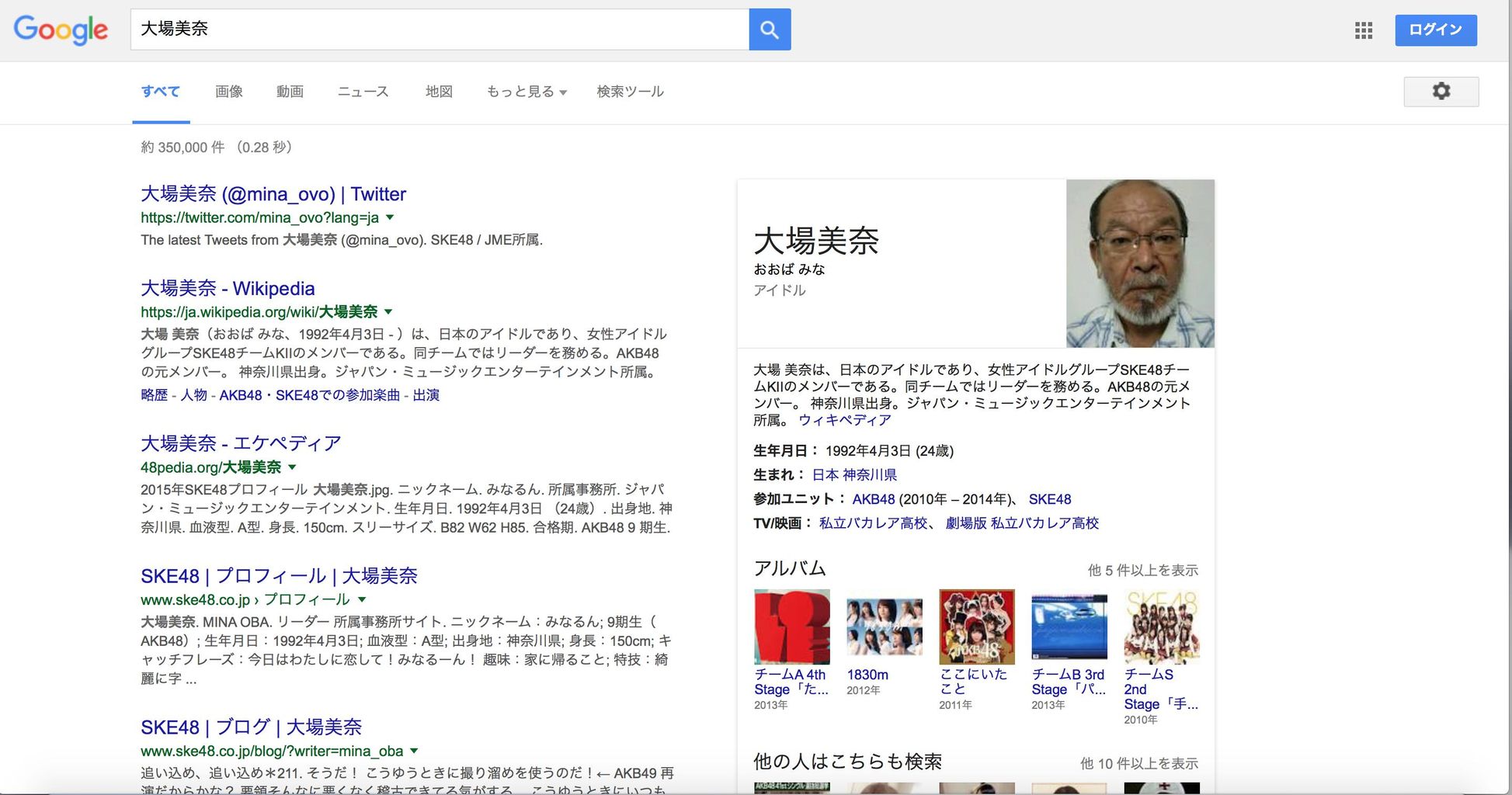Click the 1830m album title
This screenshot has height=795, width=1512.
pos(867,675)
